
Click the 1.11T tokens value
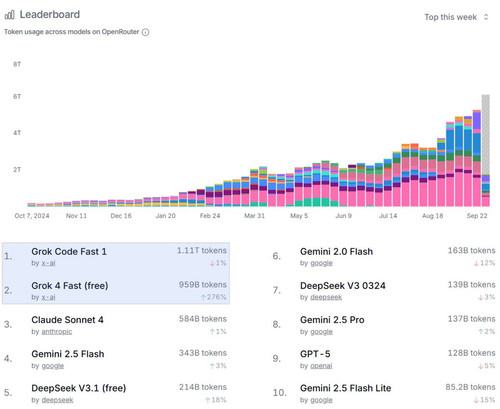tap(202, 251)
